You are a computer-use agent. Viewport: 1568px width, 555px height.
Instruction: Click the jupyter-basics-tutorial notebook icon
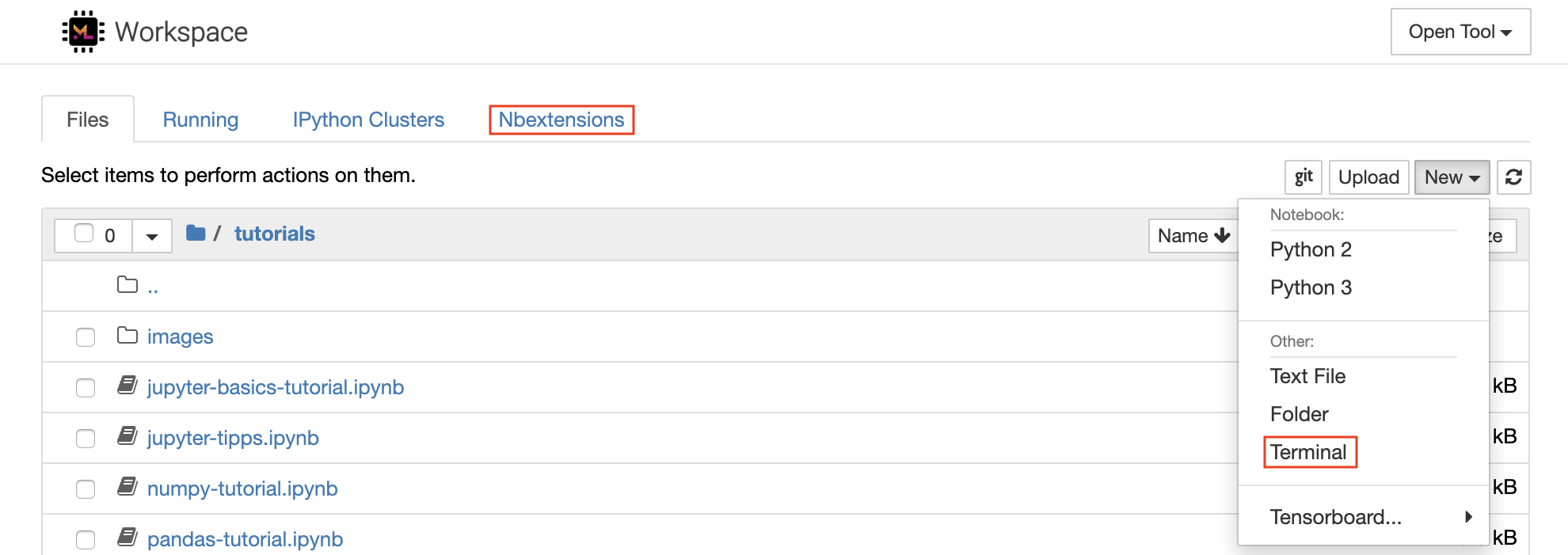click(x=127, y=386)
